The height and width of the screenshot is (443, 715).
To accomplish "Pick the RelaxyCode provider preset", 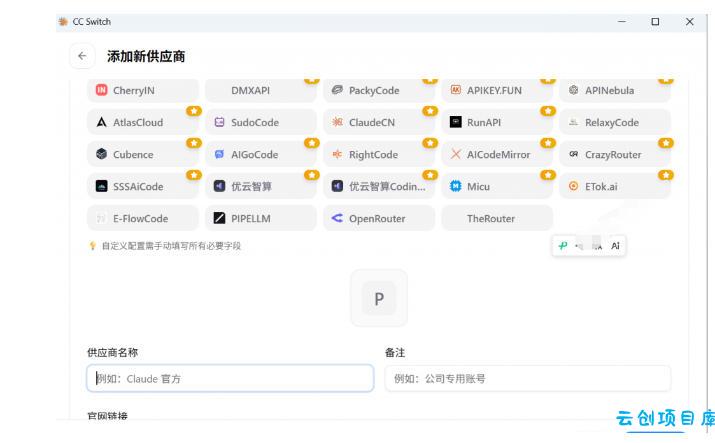I will [615, 122].
